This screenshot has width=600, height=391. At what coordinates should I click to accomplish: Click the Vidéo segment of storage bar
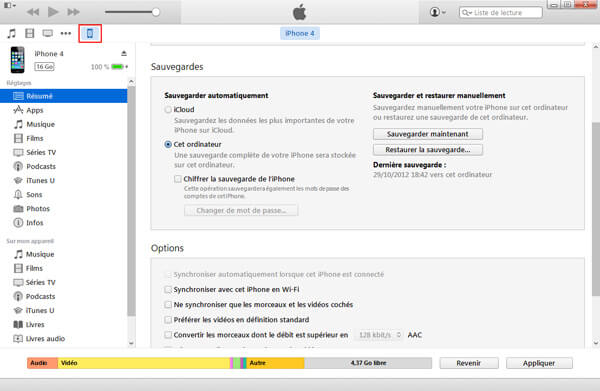(143, 363)
